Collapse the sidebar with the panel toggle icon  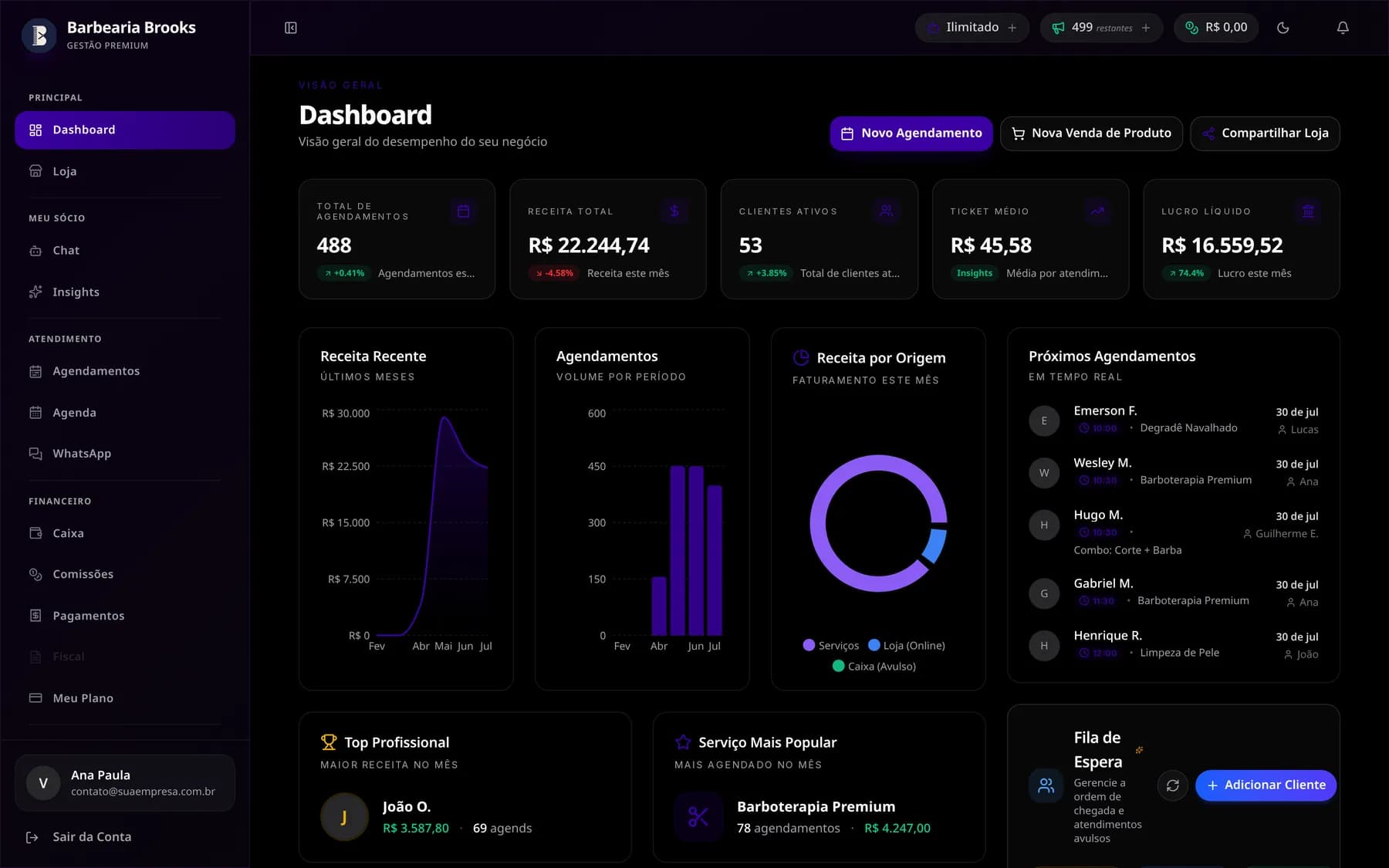click(x=291, y=28)
